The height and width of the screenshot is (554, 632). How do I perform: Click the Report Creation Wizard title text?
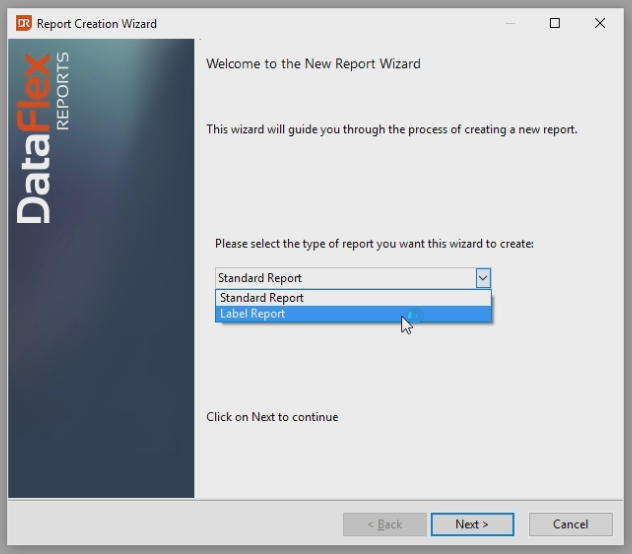click(97, 23)
